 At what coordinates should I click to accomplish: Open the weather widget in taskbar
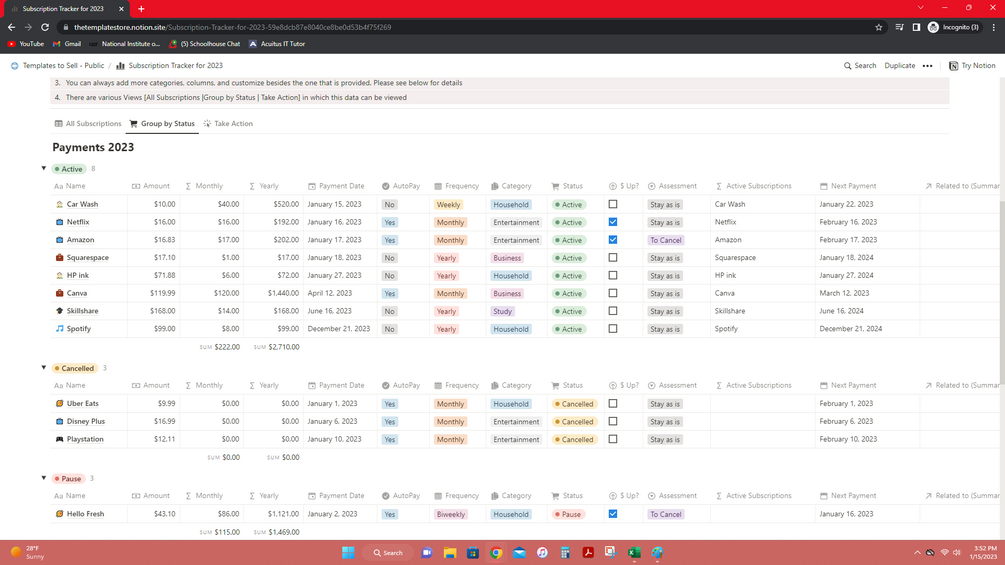[27, 553]
